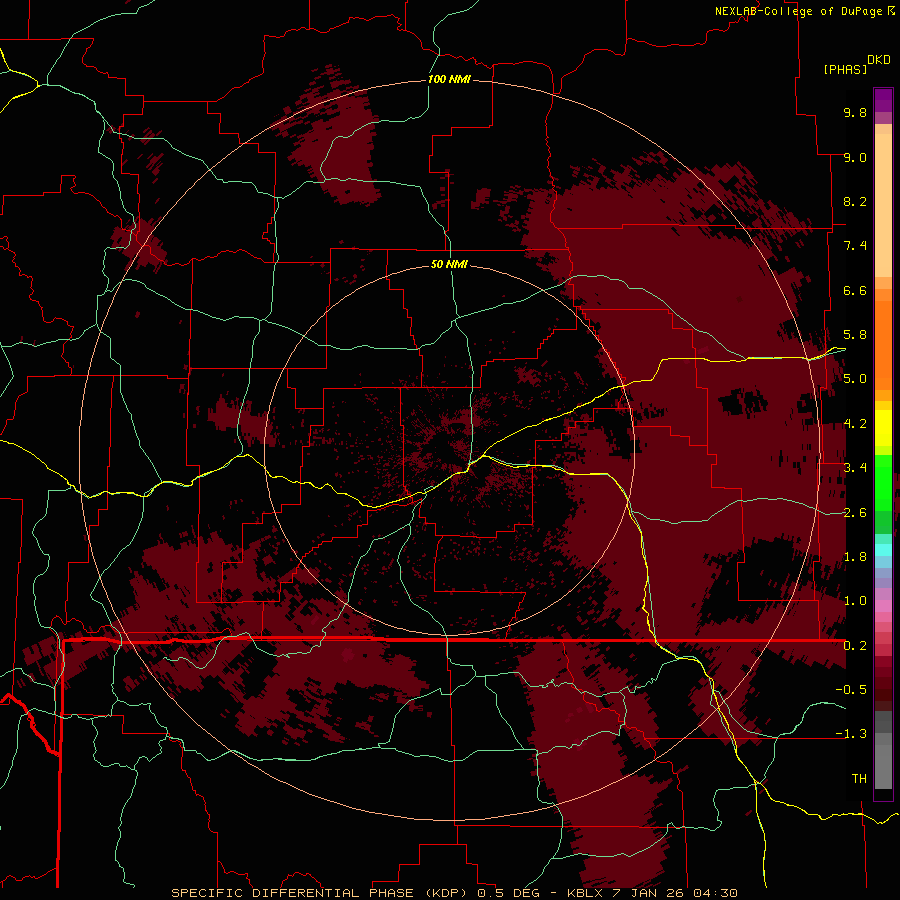The width and height of the screenshot is (900, 900).
Task: Click the 5.0 scale value
Action: 855,379
